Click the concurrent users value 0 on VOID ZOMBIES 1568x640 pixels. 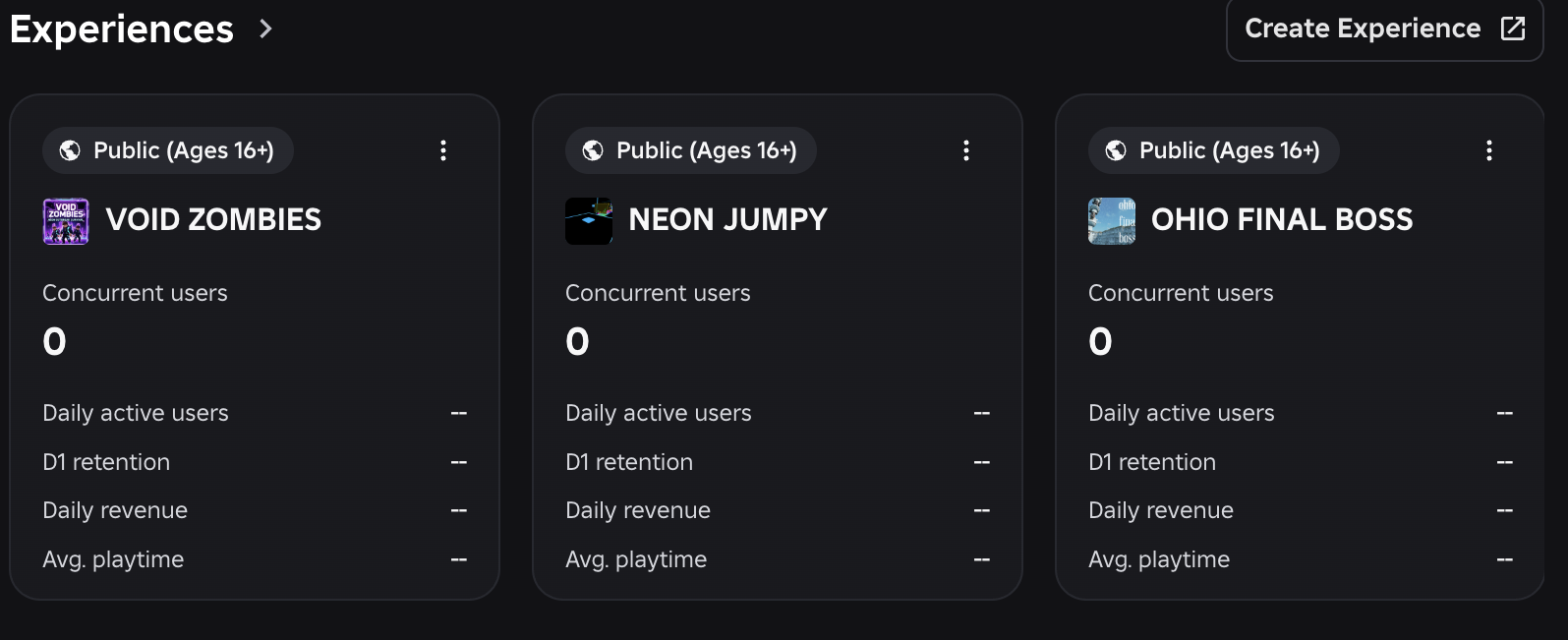(55, 342)
